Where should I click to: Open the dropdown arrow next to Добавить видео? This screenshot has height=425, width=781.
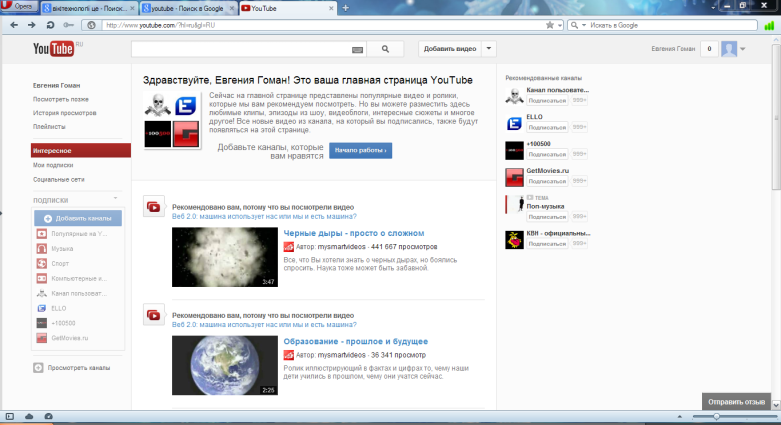pos(489,49)
